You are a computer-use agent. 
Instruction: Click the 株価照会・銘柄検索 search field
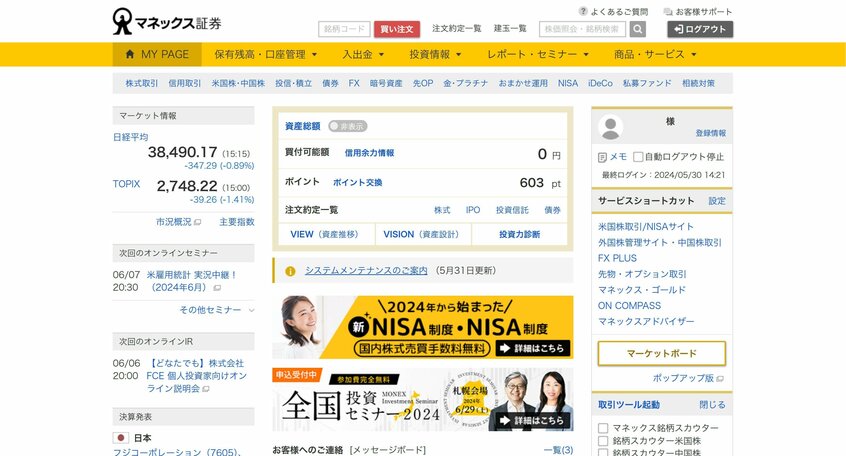click(582, 29)
